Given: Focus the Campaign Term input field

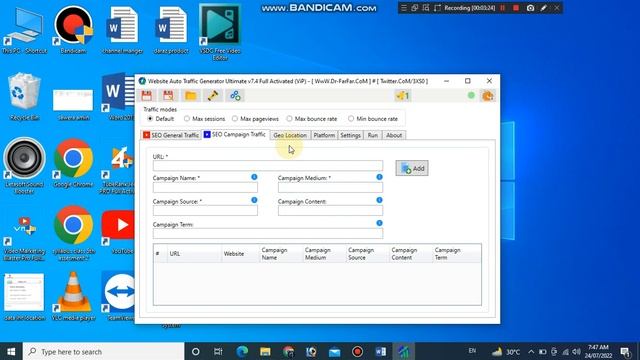Looking at the screenshot, I should coord(268,233).
